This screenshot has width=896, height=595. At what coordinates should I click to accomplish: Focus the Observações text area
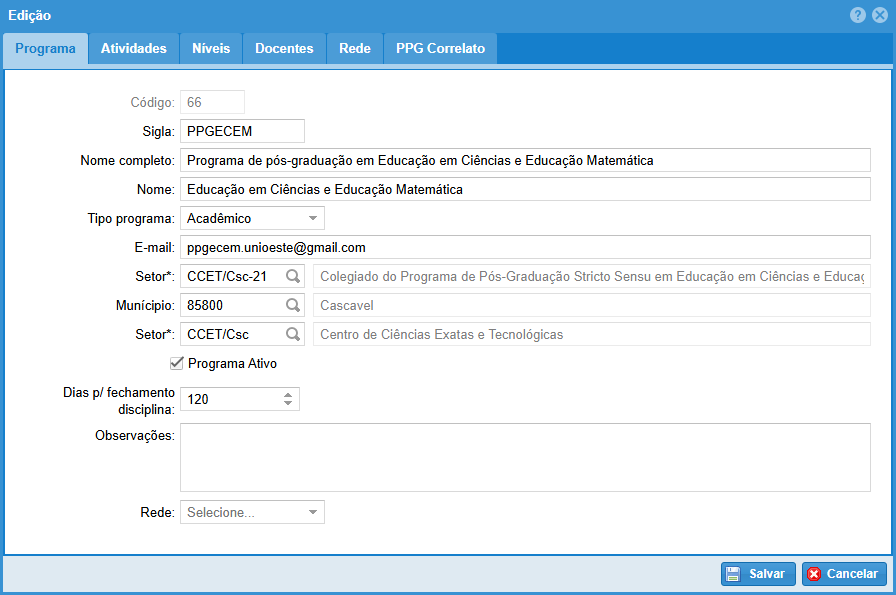525,457
